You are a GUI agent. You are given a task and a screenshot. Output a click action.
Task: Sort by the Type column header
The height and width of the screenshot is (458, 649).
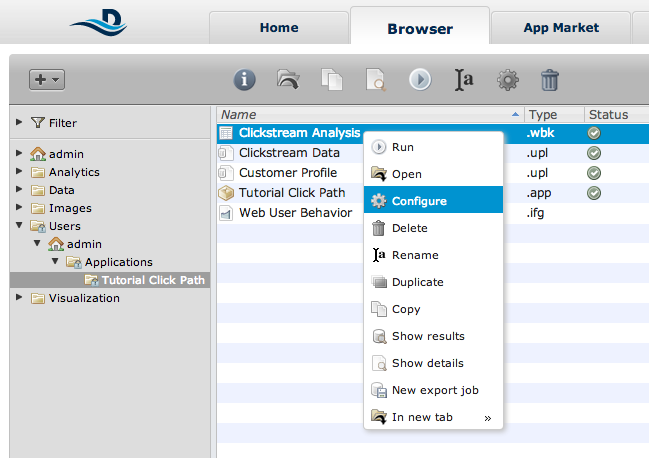point(555,115)
